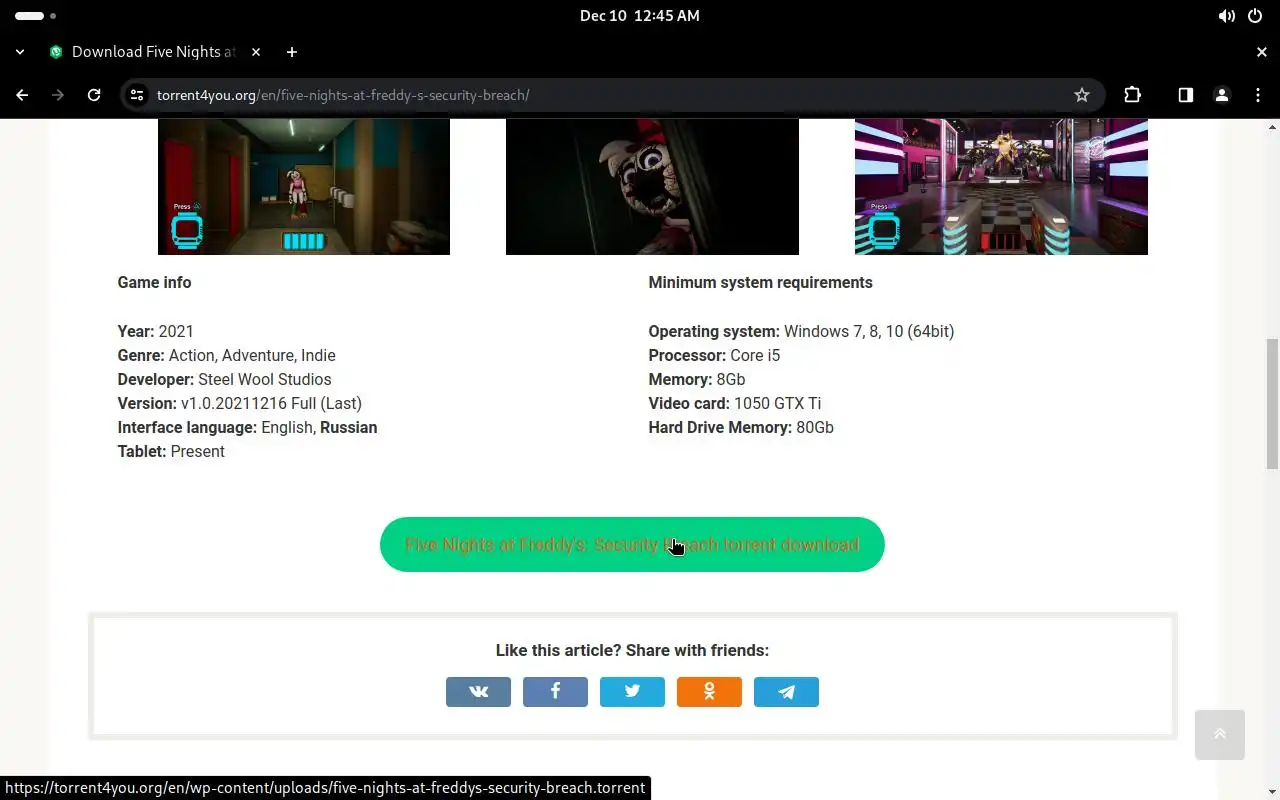Open a new browser tab
This screenshot has height=800, width=1280.
coord(291,52)
